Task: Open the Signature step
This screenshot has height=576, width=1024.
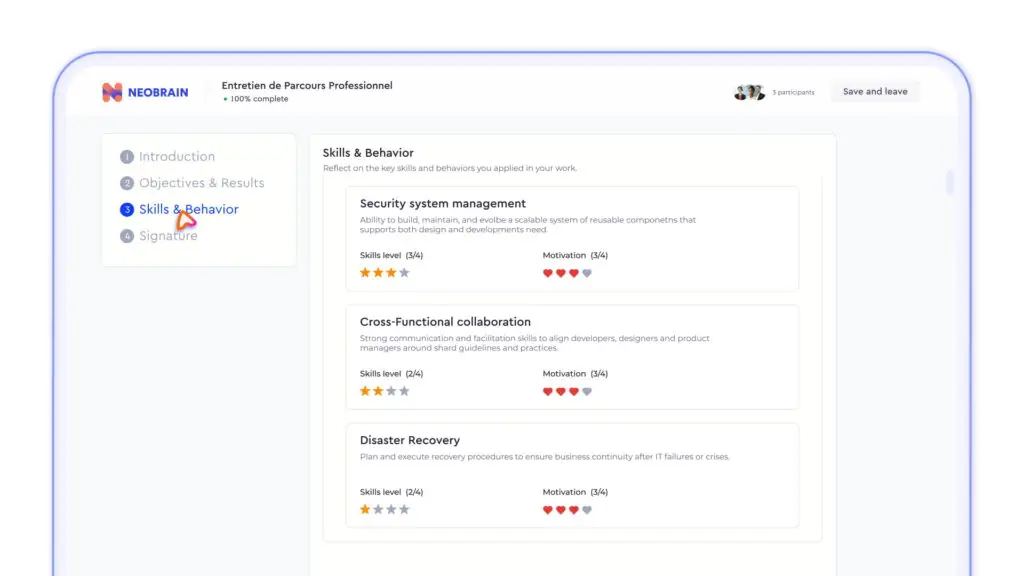Action: point(168,236)
